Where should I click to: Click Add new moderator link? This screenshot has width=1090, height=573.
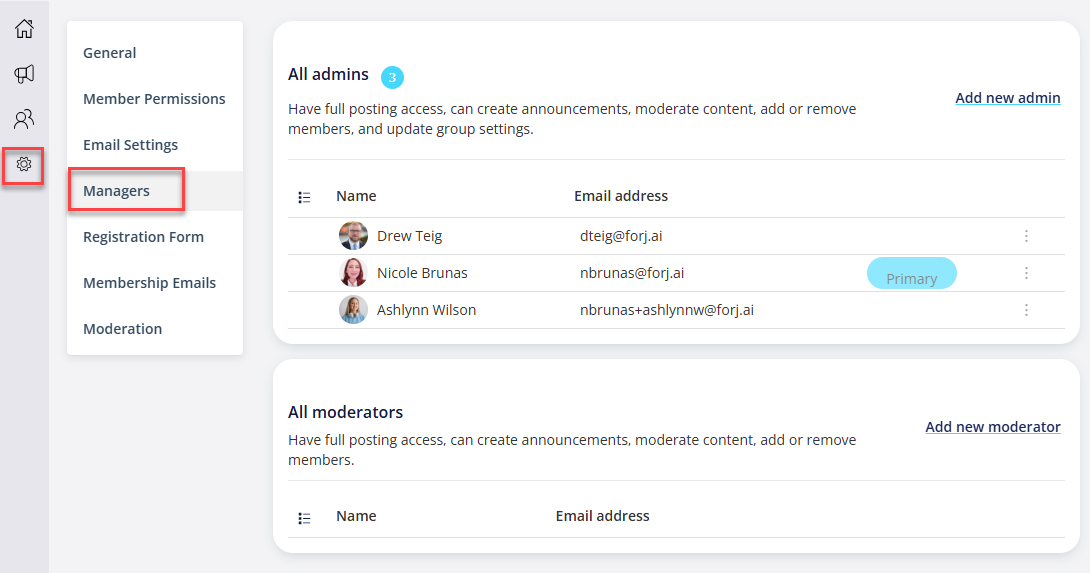point(993,427)
